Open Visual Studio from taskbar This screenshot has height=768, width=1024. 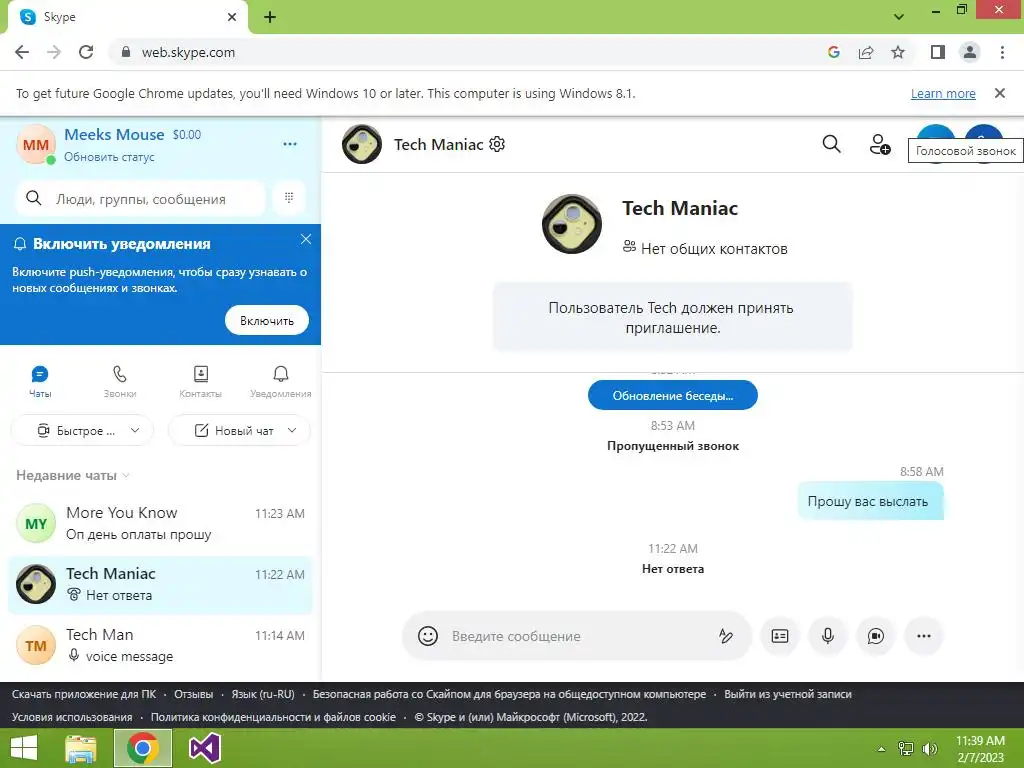click(x=204, y=748)
